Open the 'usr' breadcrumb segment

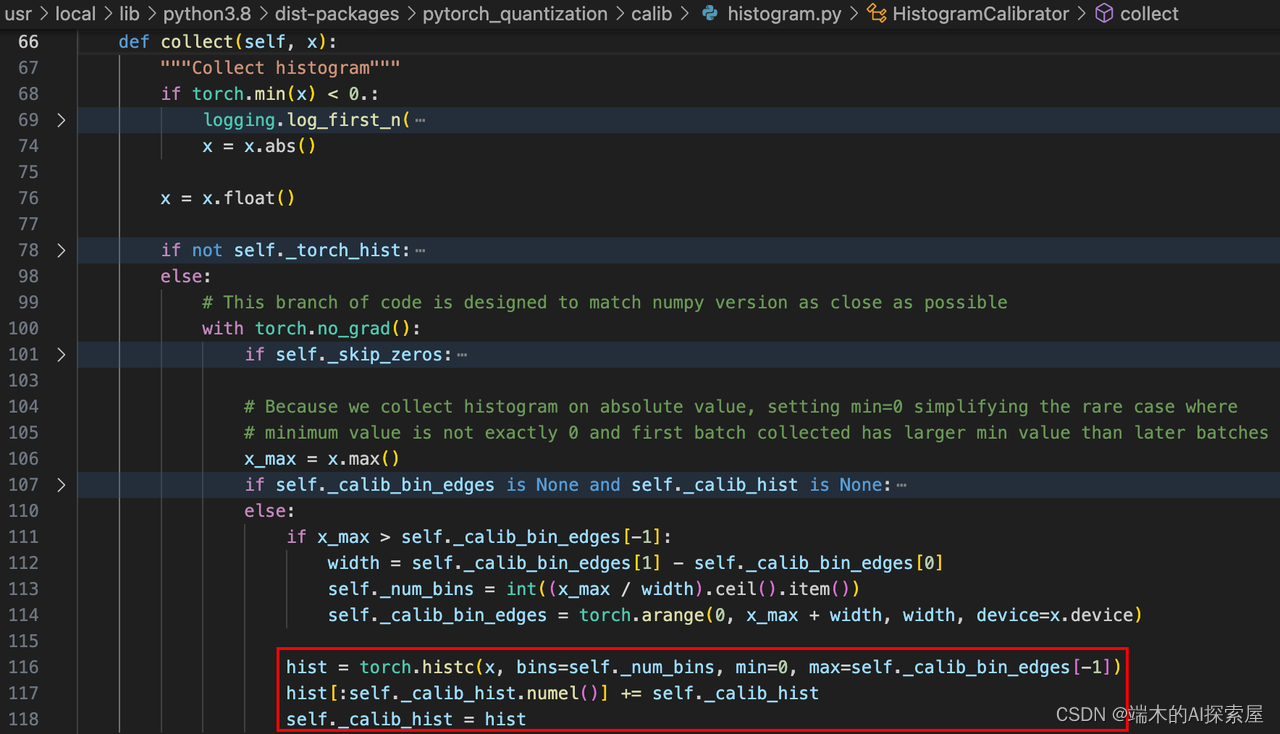click(18, 14)
